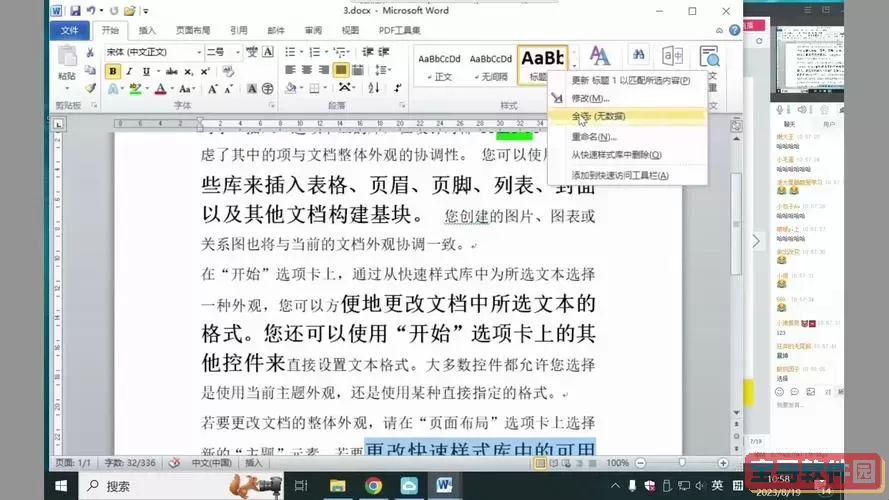Click the Increase Indent icon
Screen dimensions: 889x500
[x=384, y=52]
